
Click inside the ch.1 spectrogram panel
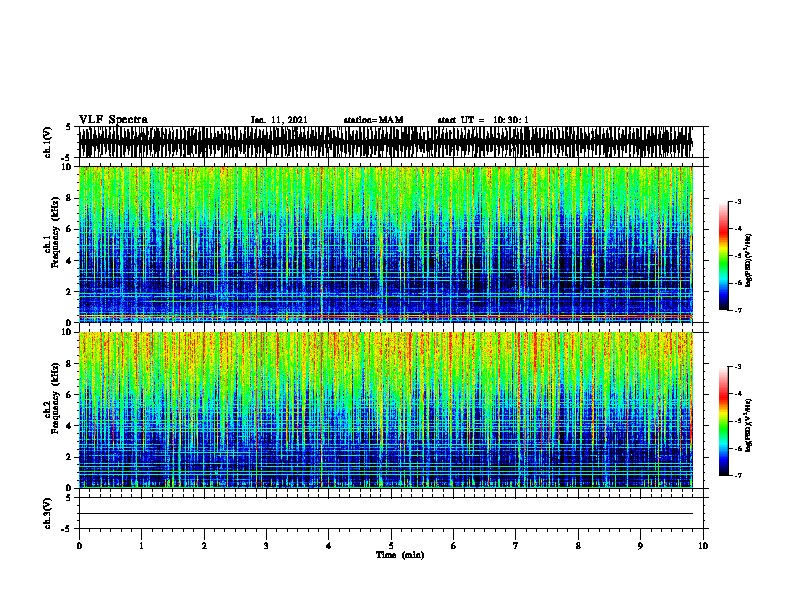pyautogui.click(x=386, y=244)
